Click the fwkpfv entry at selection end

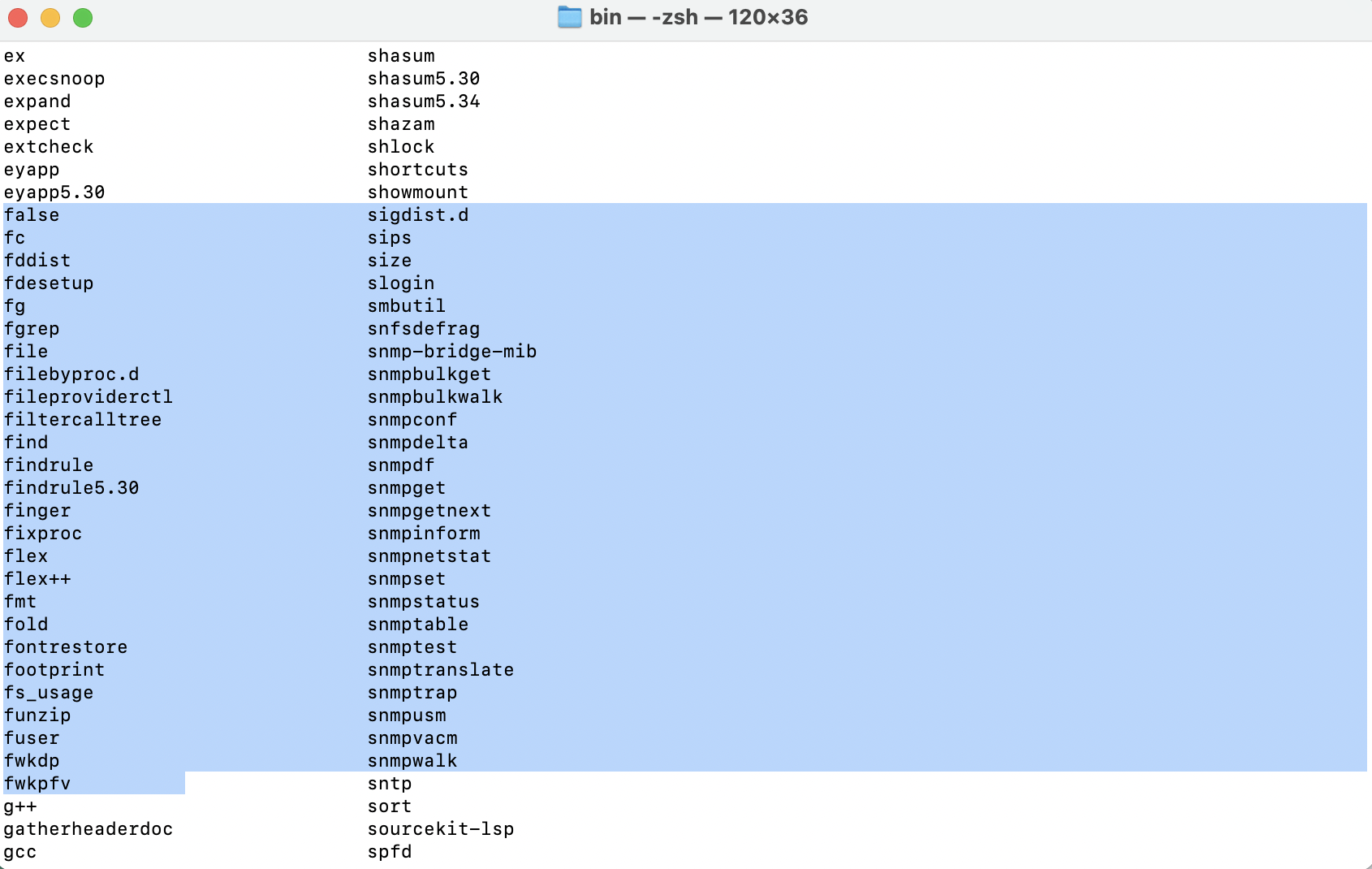37,783
